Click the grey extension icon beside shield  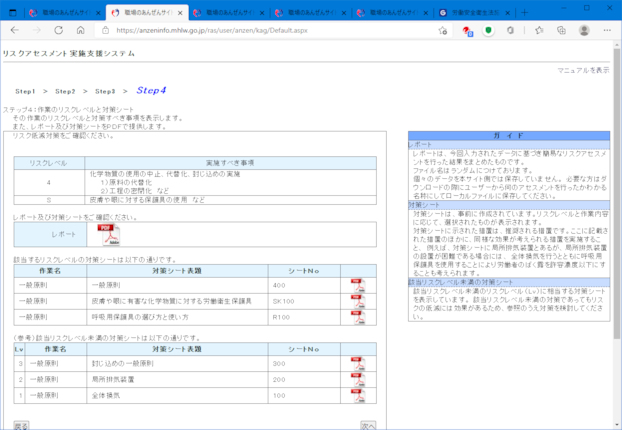pyautogui.click(x=511, y=30)
